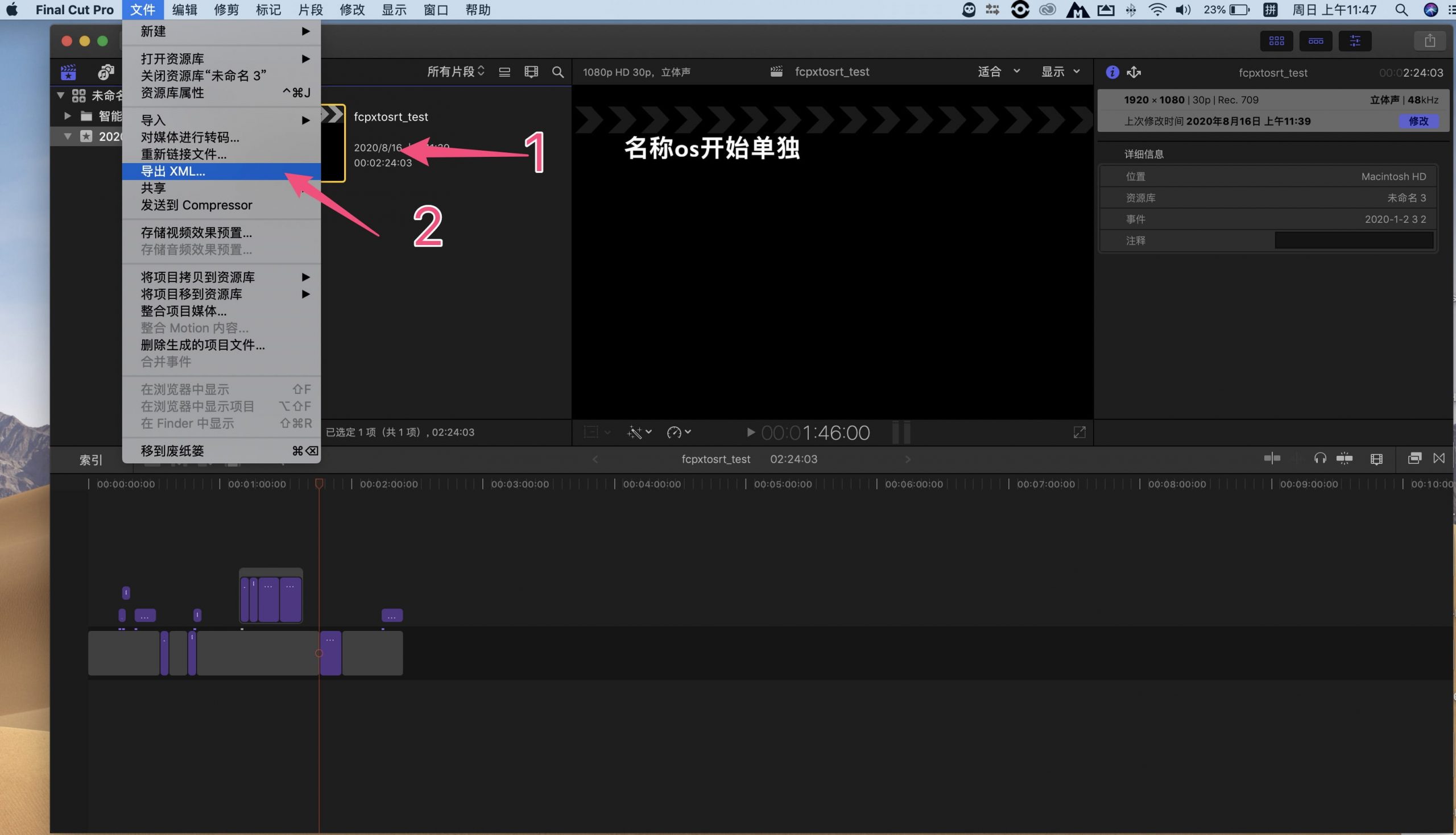Toggle browser list view icon
The height and width of the screenshot is (835, 1456).
pyautogui.click(x=504, y=72)
